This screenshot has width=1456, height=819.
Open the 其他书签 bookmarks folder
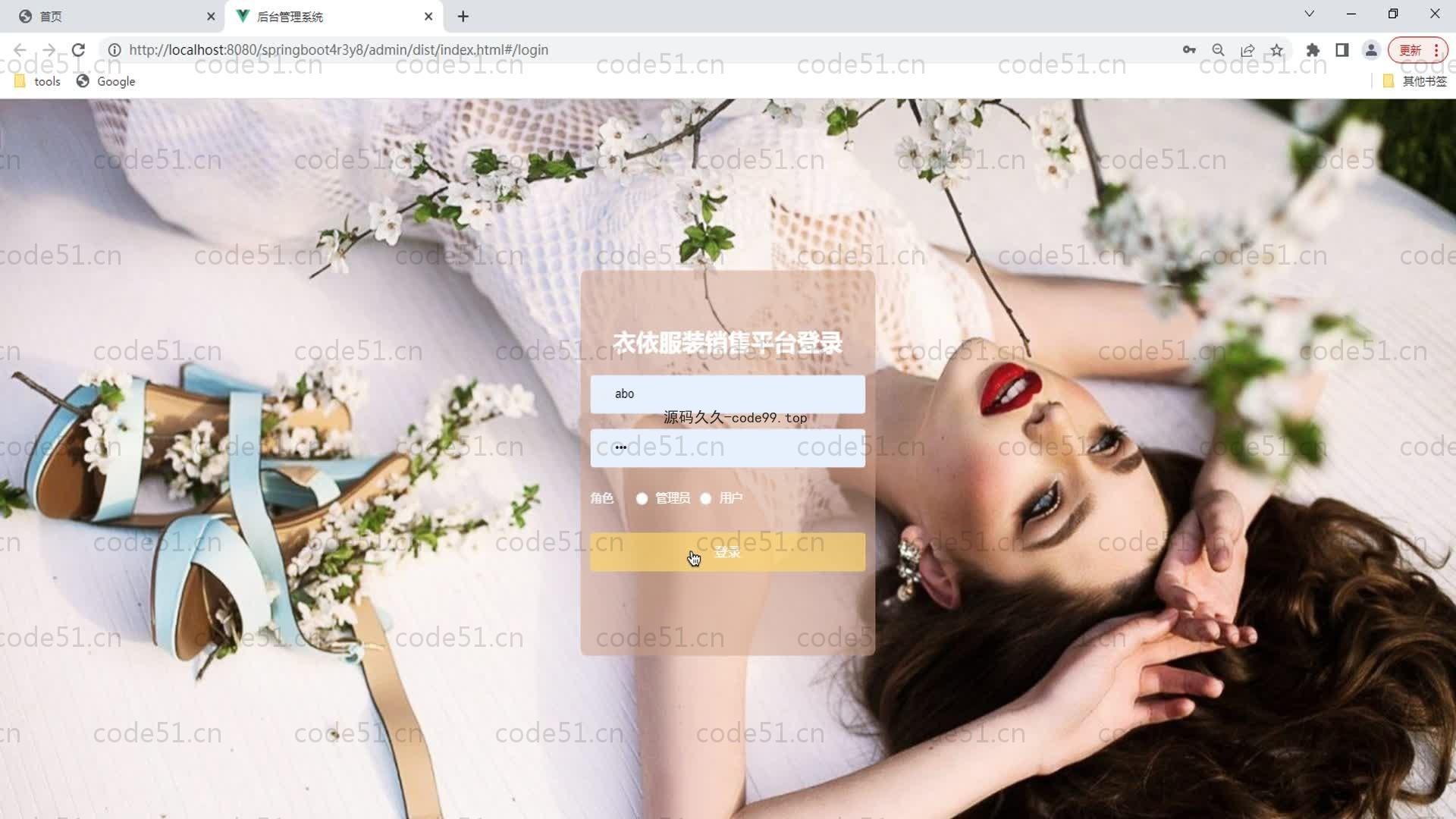tap(1415, 81)
